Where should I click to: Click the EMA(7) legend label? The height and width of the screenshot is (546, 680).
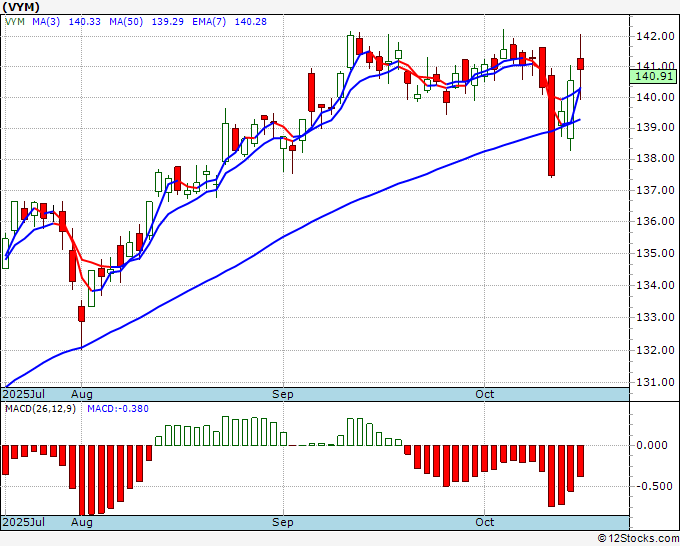click(209, 22)
